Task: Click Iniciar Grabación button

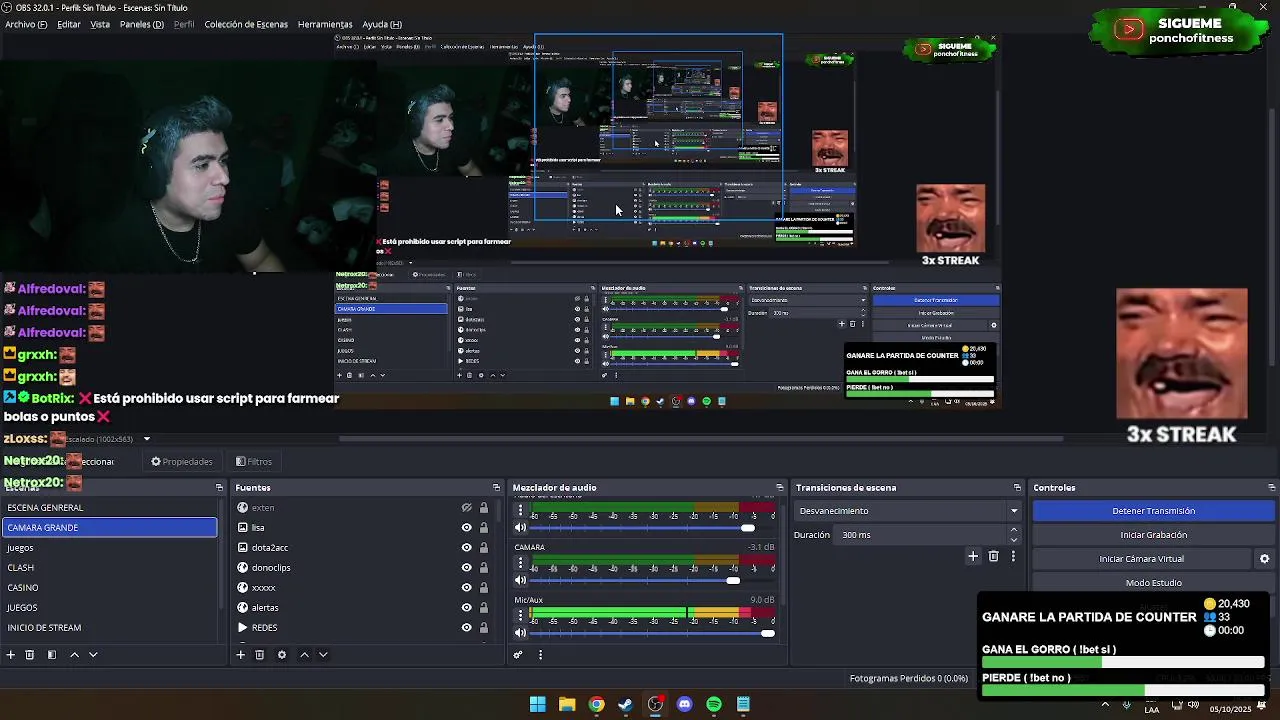Action: click(1153, 535)
